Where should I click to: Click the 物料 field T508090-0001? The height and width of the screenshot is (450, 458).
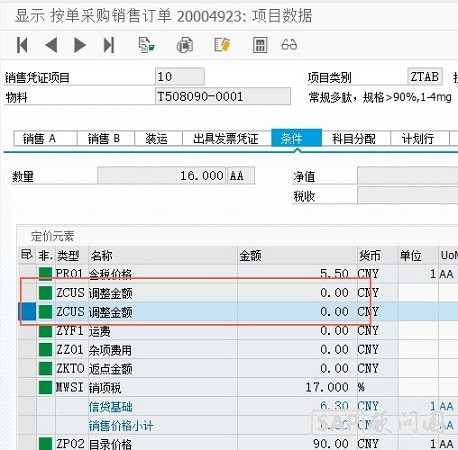223,97
